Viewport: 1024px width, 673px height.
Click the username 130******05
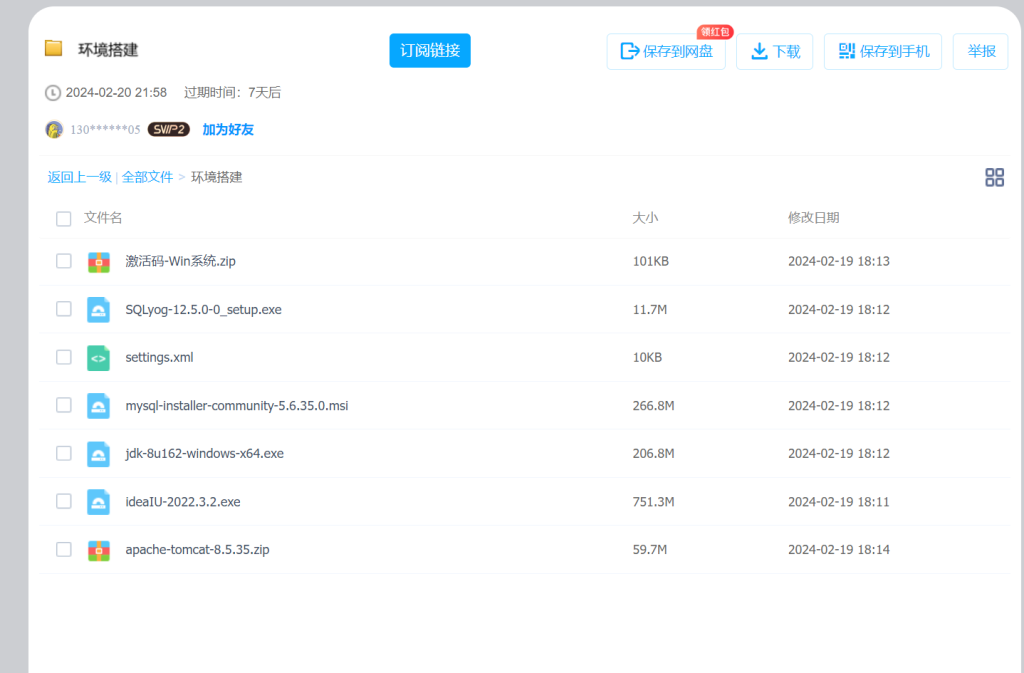(x=105, y=129)
